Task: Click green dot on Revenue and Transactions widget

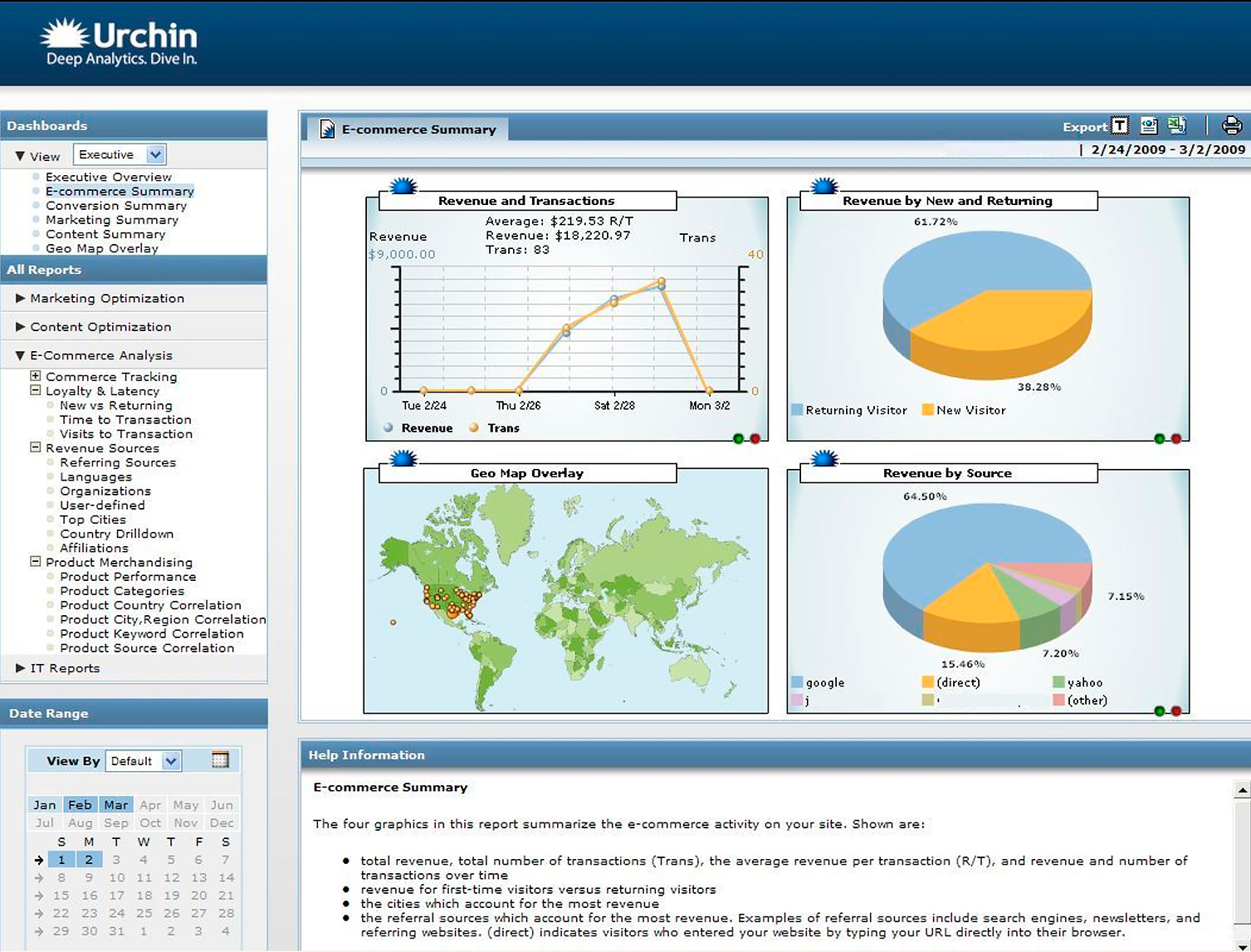Action: point(739,438)
